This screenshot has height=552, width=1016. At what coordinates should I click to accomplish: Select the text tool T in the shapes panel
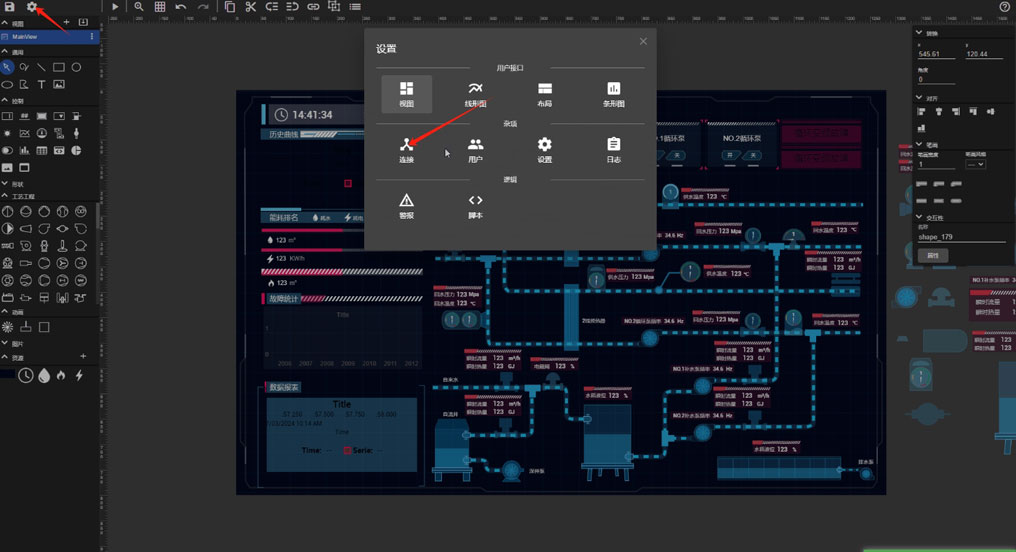[41, 85]
